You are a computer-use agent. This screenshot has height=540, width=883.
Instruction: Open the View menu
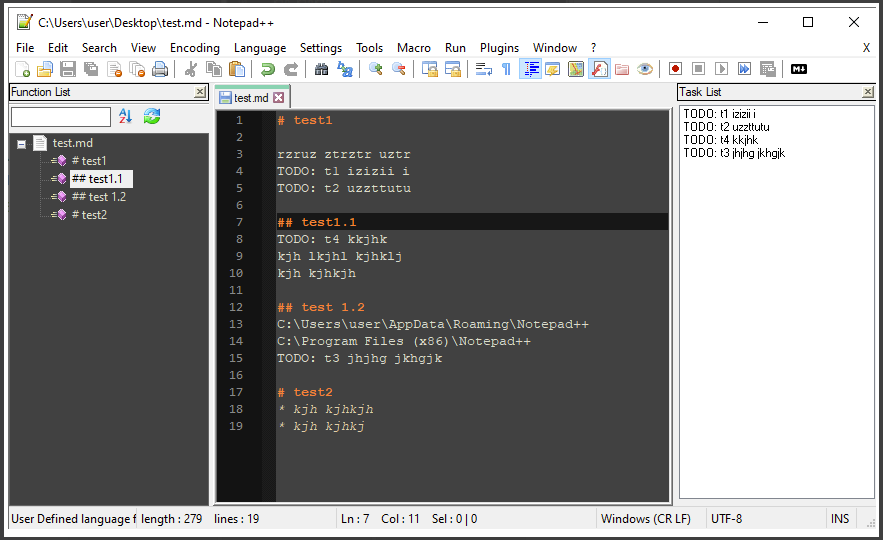pyautogui.click(x=144, y=48)
